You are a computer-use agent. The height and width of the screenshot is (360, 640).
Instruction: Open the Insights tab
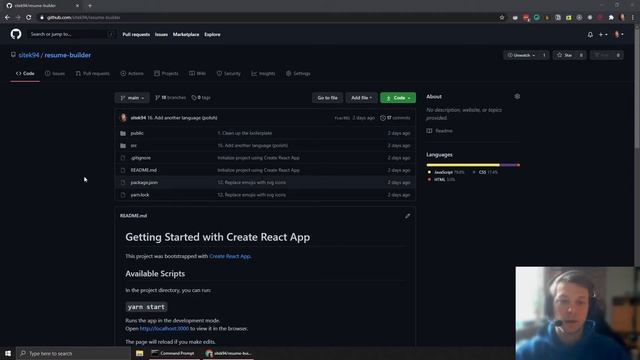(263, 73)
